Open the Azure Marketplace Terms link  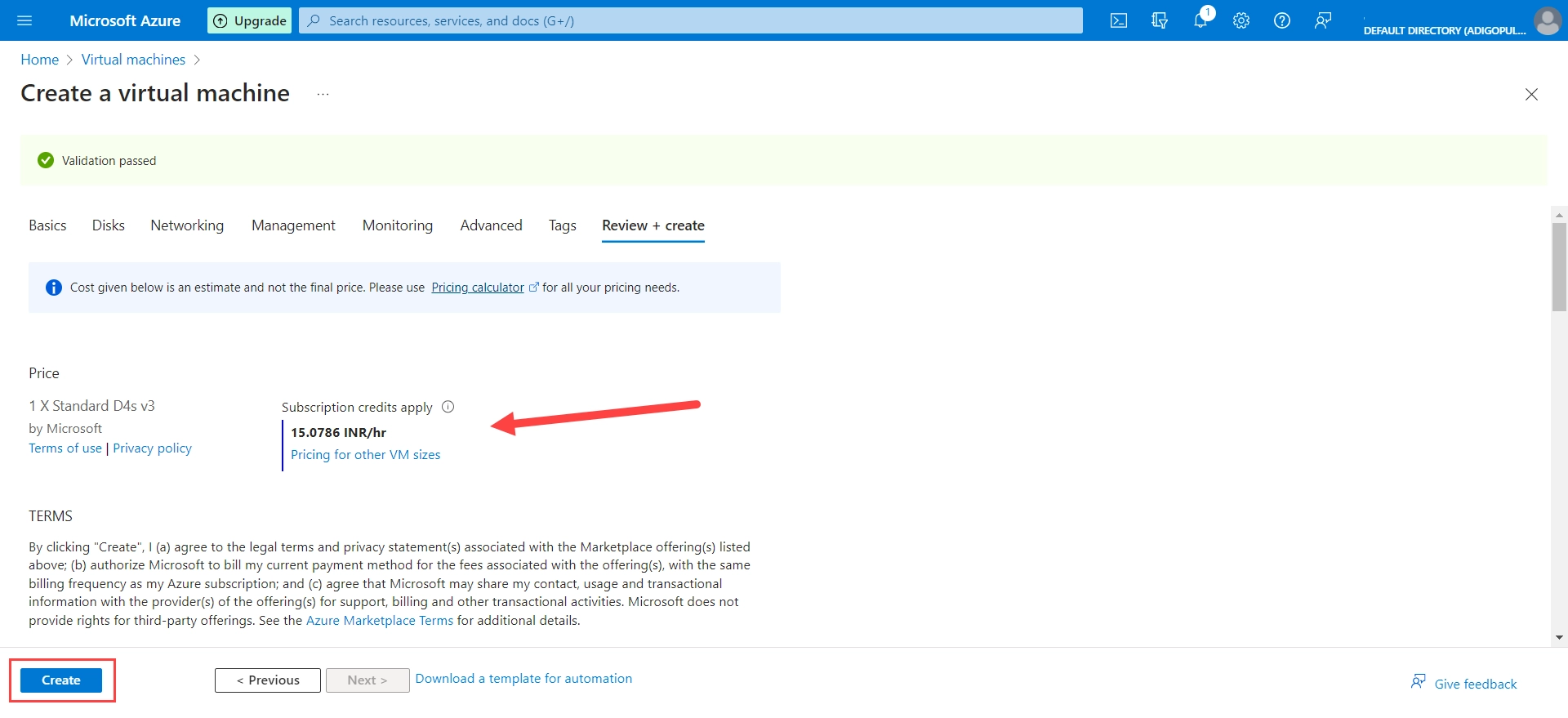[380, 621]
